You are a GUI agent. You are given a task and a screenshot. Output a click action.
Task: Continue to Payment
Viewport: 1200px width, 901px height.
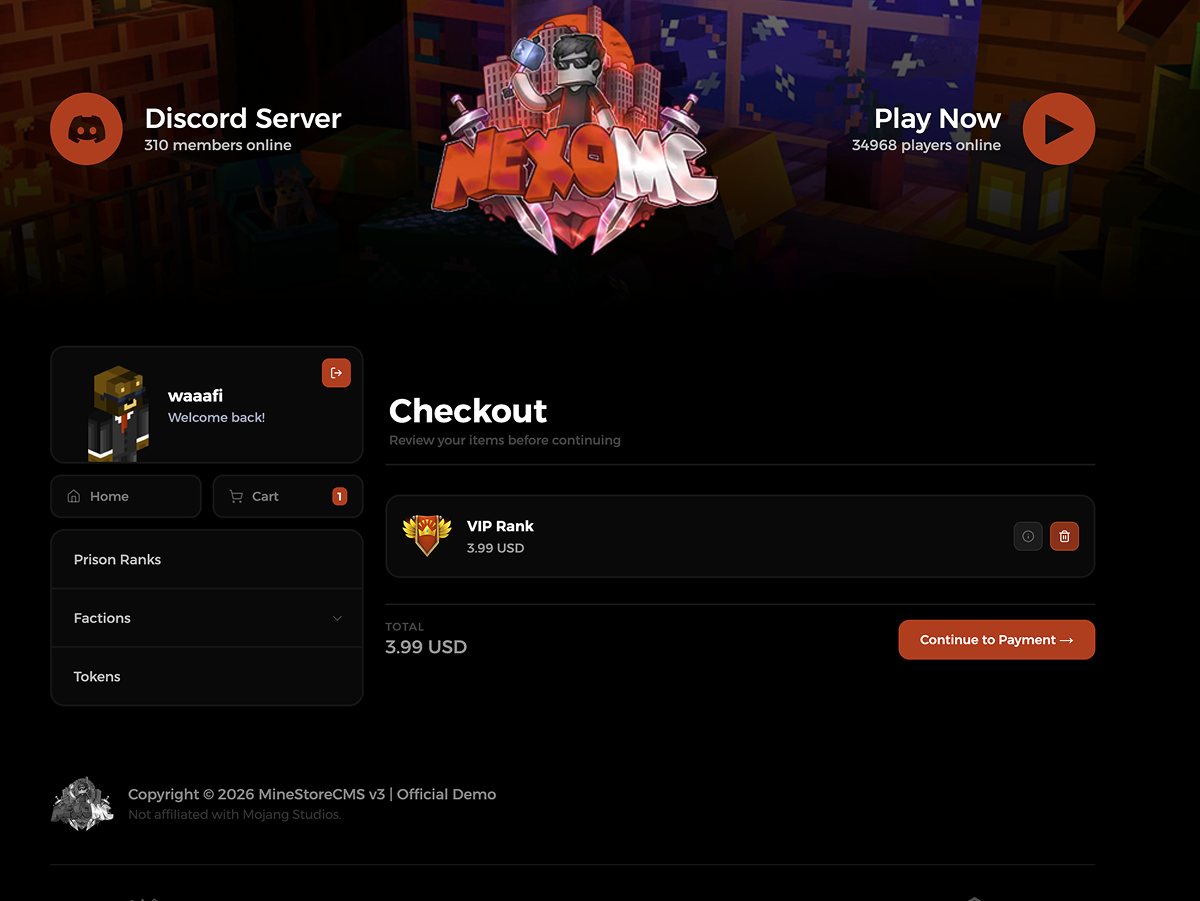997,640
